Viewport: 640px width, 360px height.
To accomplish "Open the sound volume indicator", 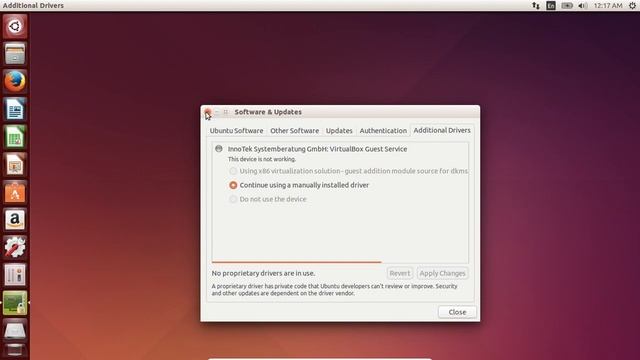I will [x=583, y=5].
